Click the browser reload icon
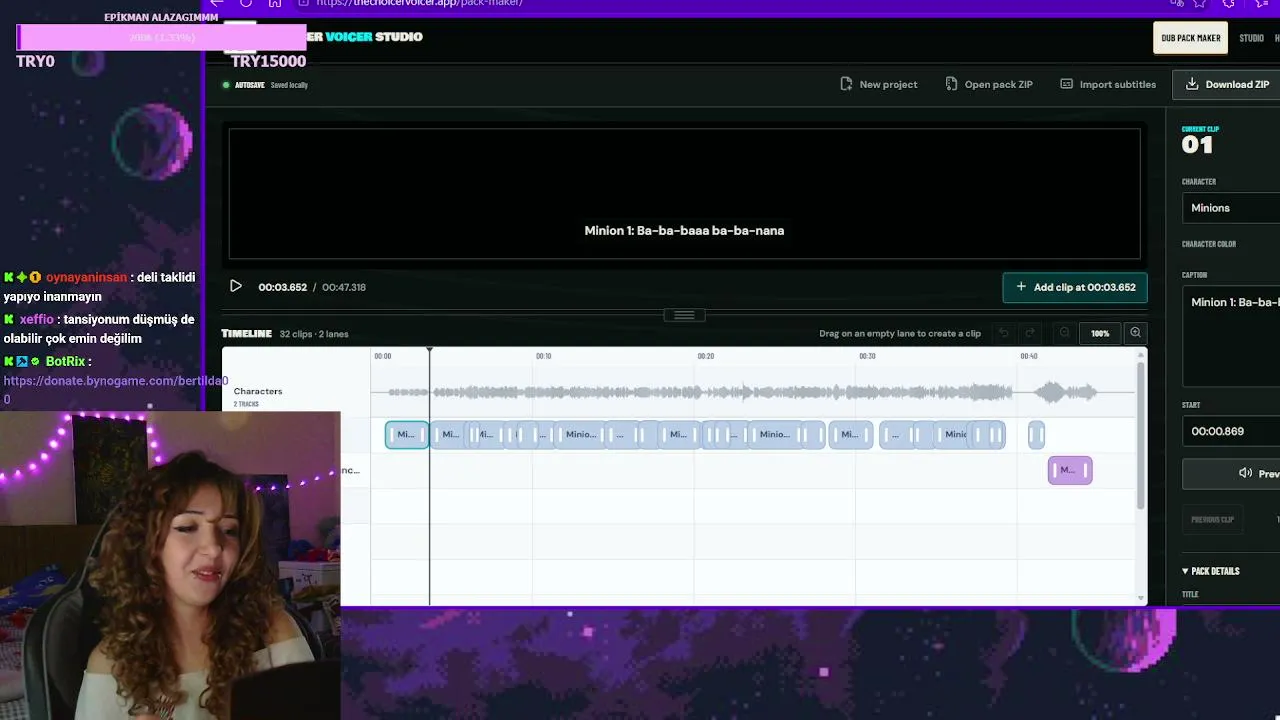The image size is (1280, 720). (x=246, y=3)
